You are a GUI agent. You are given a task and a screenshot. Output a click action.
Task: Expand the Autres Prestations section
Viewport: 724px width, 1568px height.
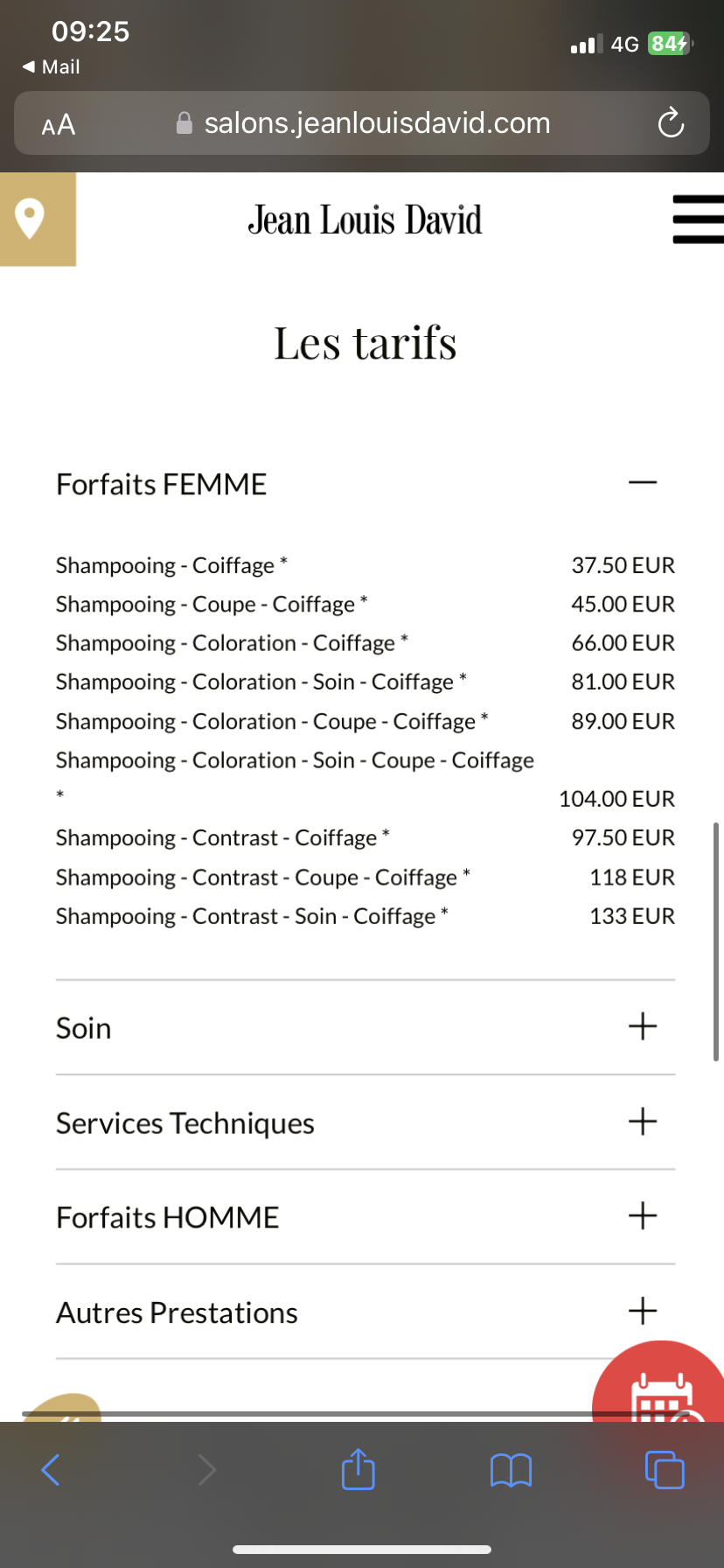[643, 1311]
